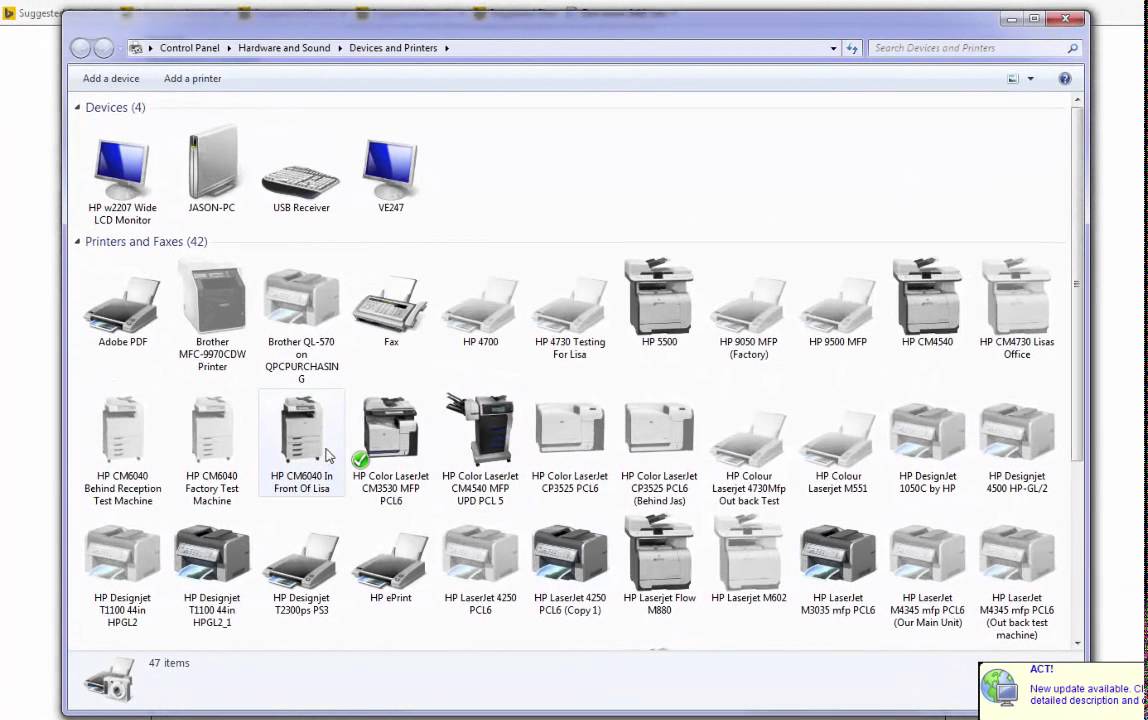Click the vertical scrollbar up arrow
The height and width of the screenshot is (720, 1148).
coord(1076,100)
